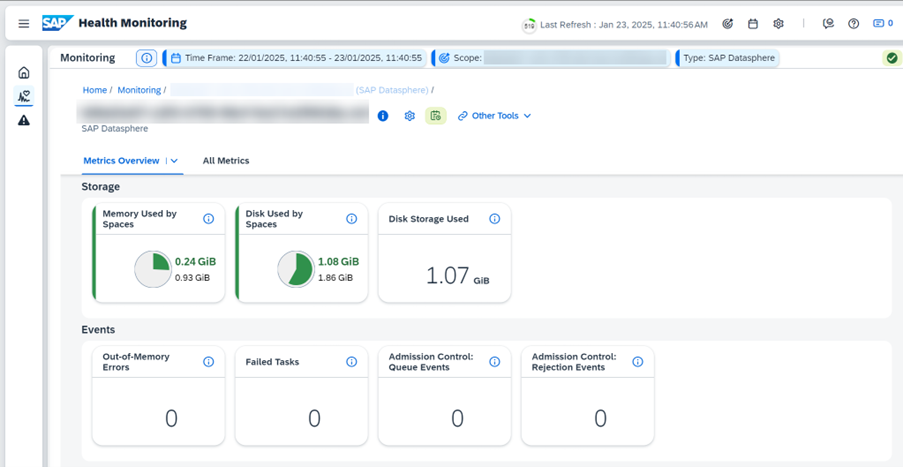
Task: Switch to the All Metrics tab
Action: [225, 161]
